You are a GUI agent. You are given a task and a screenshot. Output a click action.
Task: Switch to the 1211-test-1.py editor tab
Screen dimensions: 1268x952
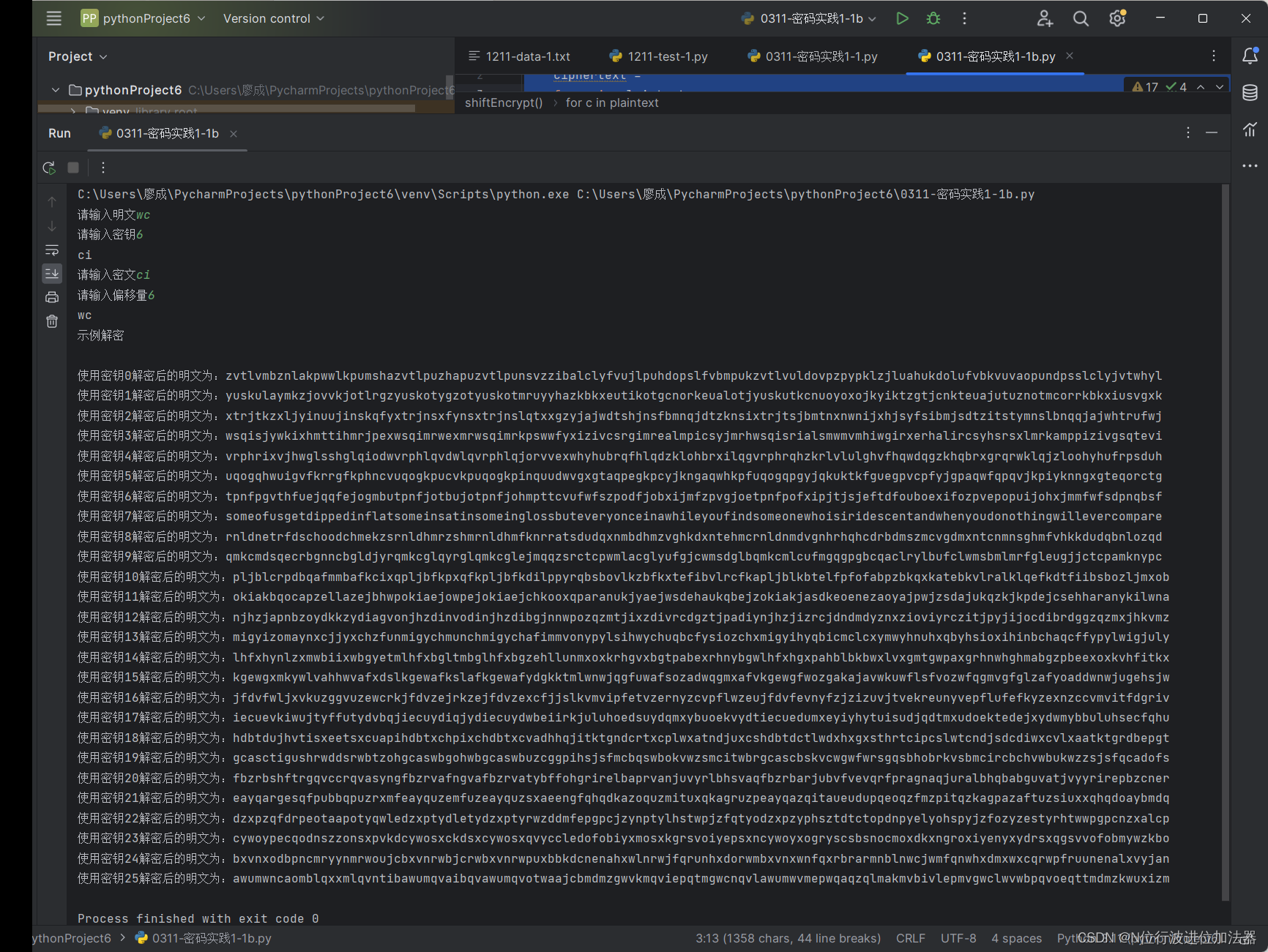658,56
